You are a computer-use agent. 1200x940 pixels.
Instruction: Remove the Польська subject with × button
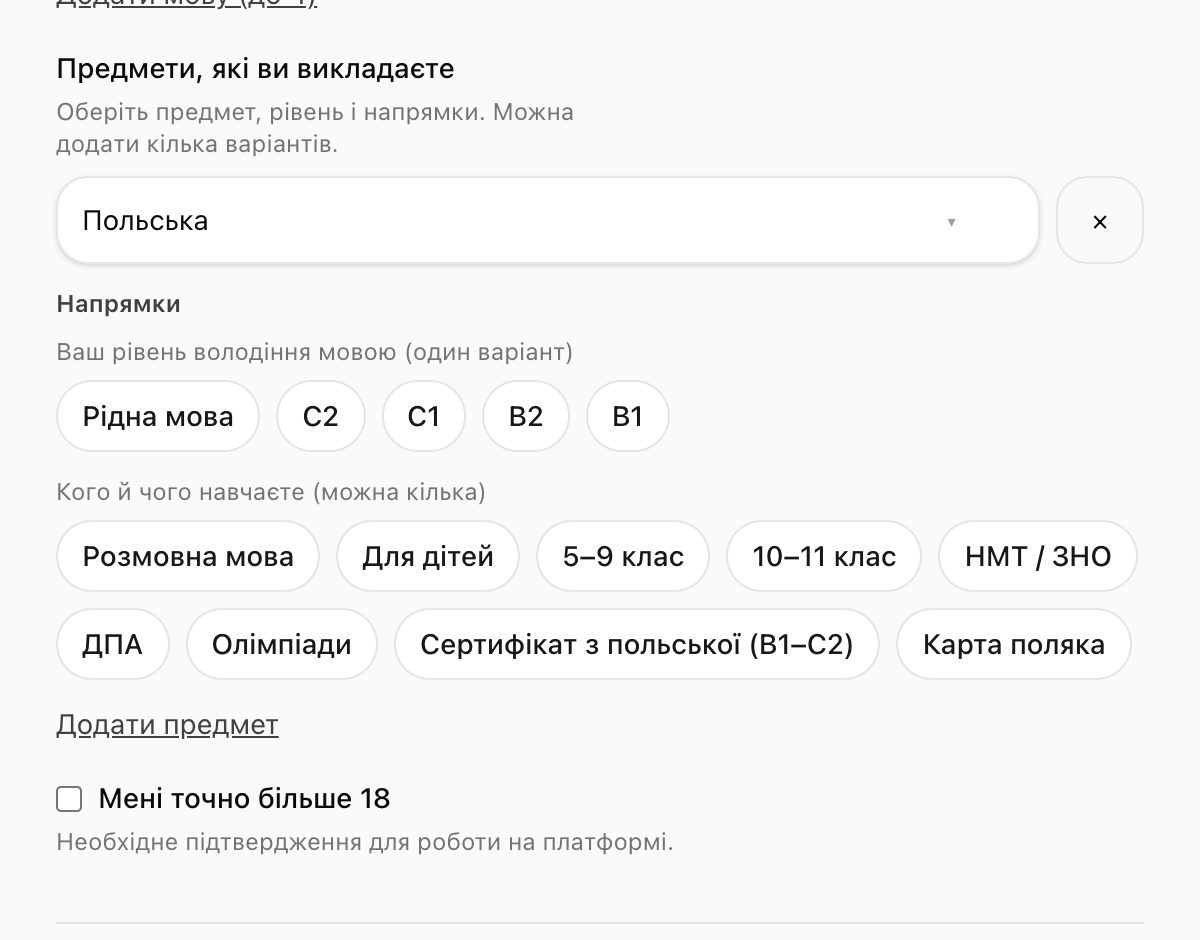(1100, 220)
